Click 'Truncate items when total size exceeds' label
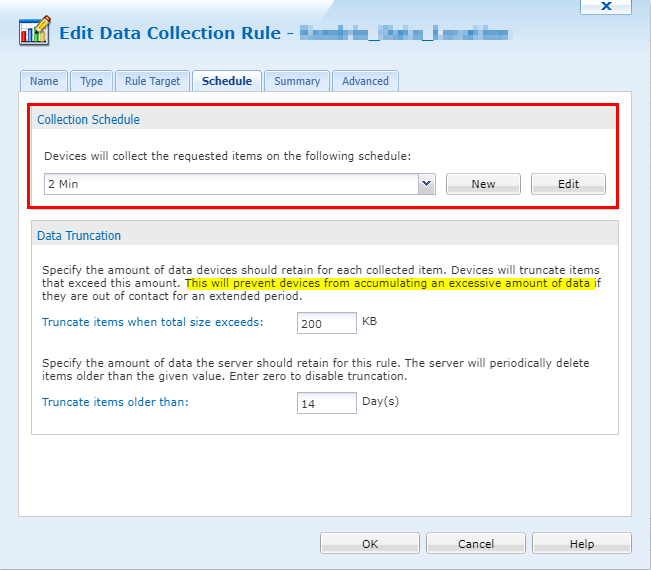The width and height of the screenshot is (651, 570). click(152, 322)
